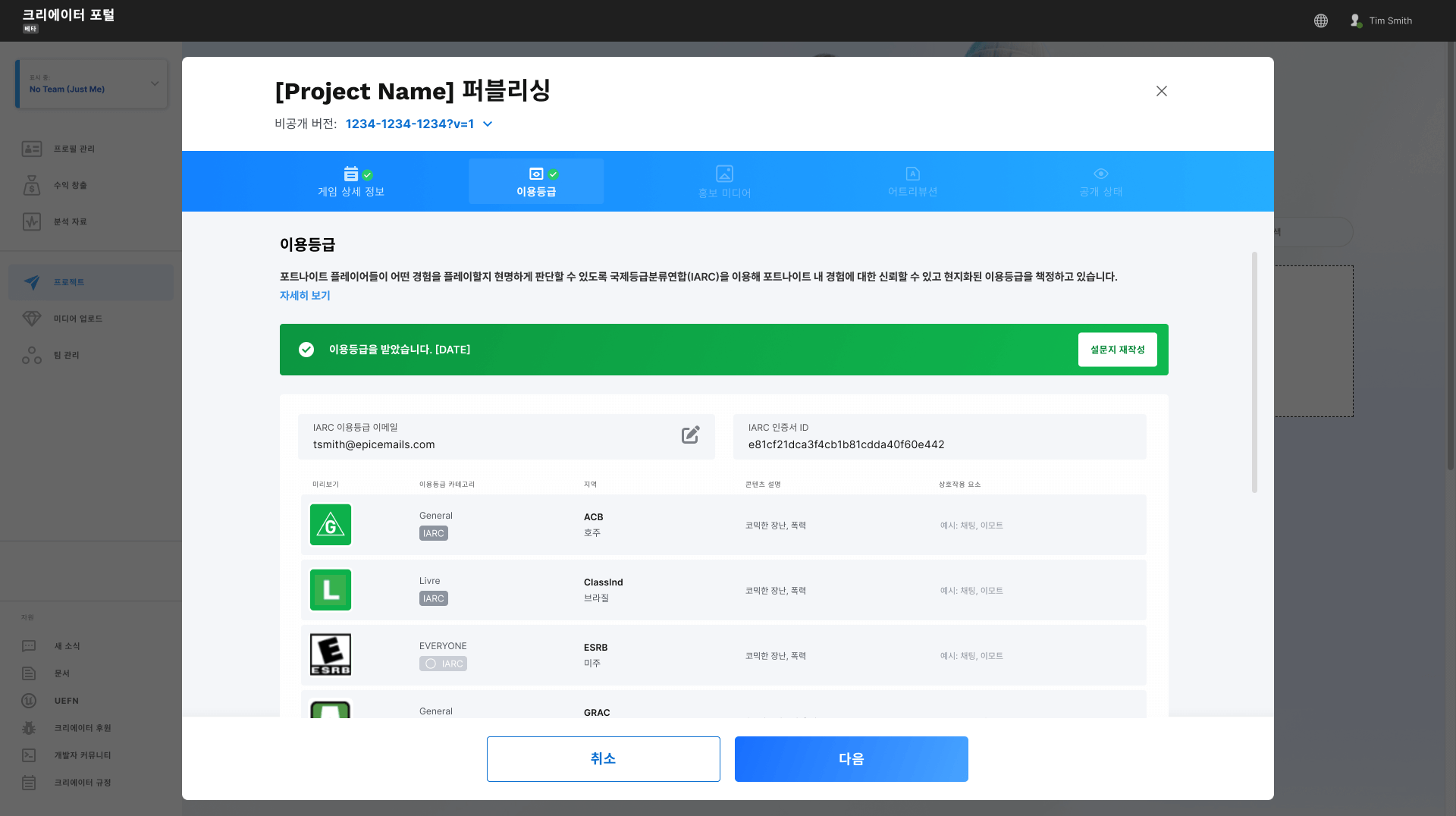Click the IARC badge under EVERYONE
The image size is (1456, 816).
coord(443,664)
